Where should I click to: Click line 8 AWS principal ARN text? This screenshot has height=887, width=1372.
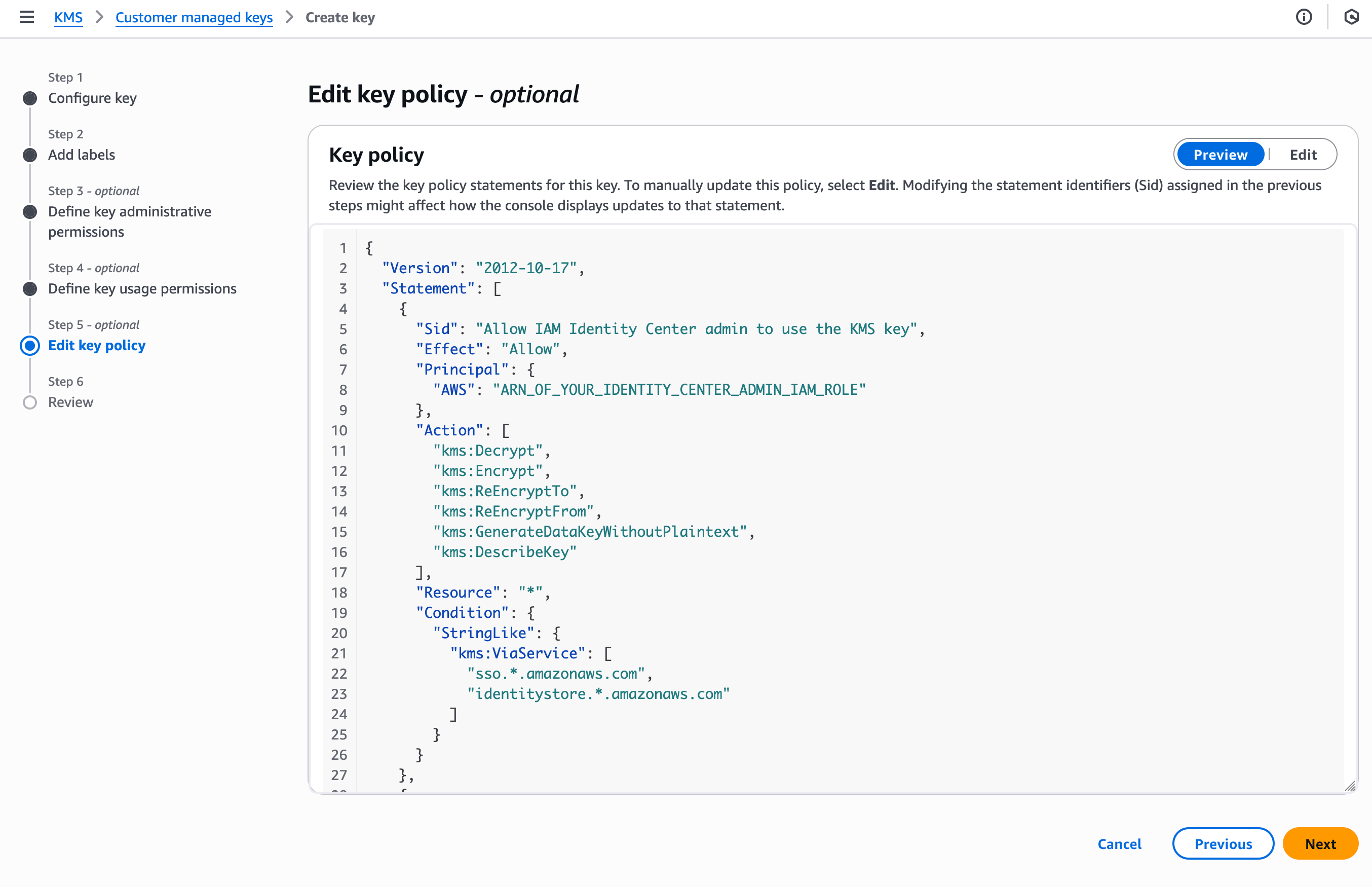click(x=679, y=390)
